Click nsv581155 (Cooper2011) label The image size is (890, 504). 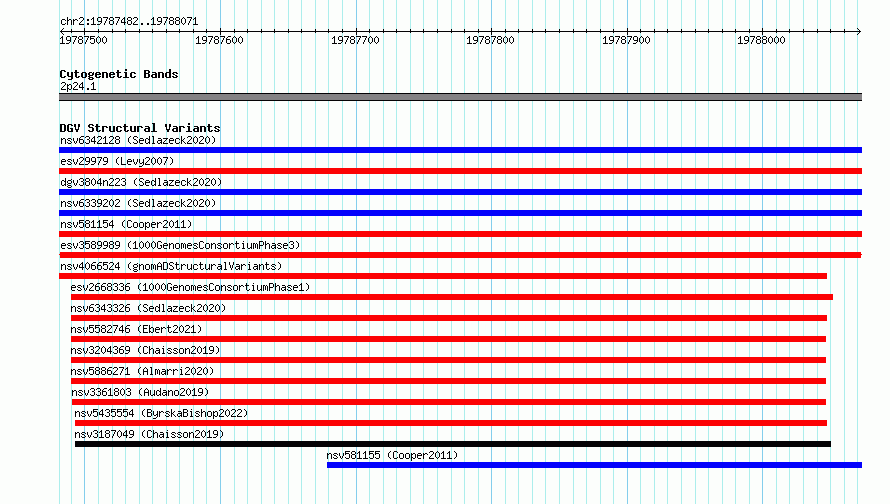click(x=392, y=455)
